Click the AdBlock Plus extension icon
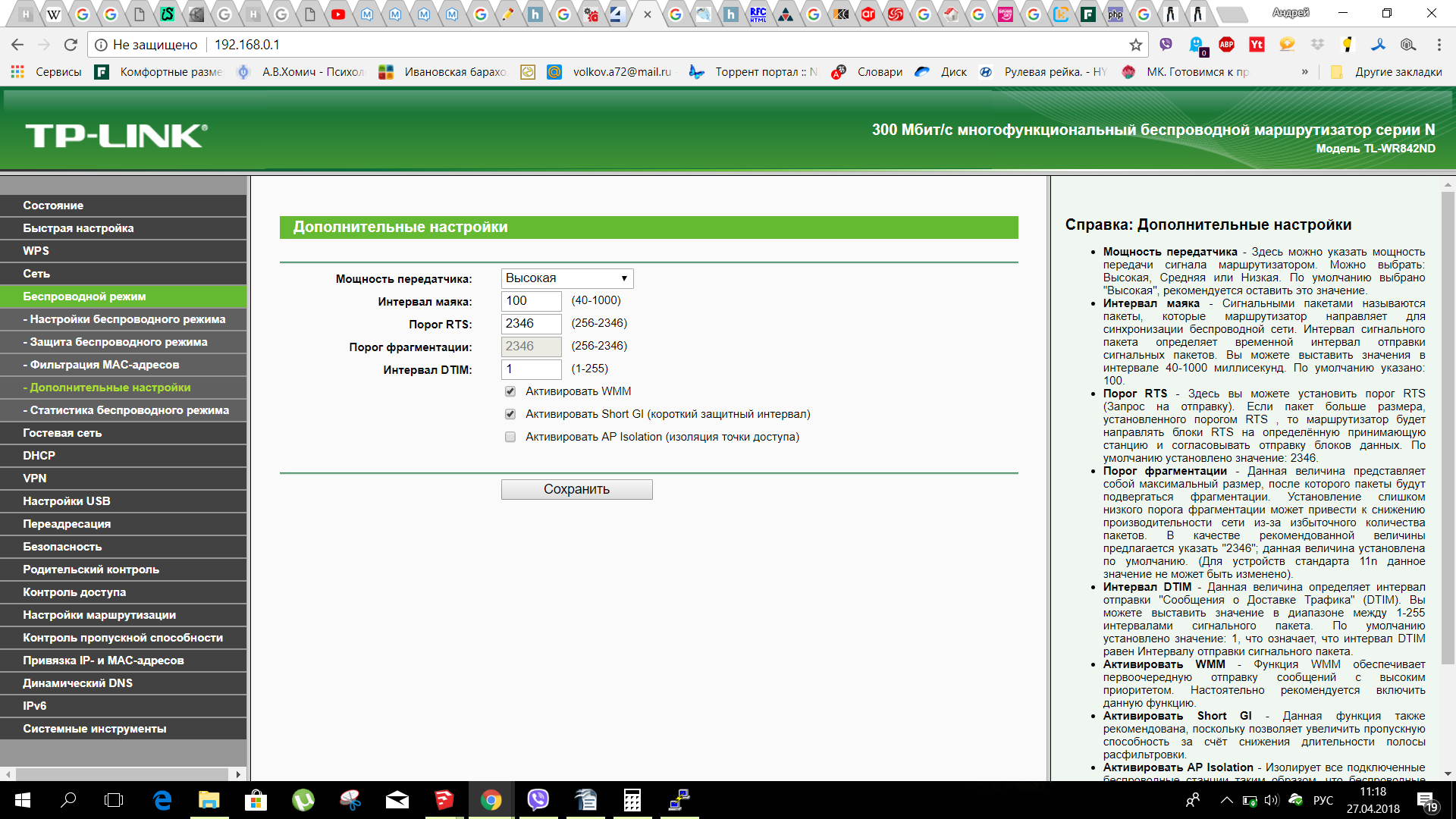 [x=1226, y=45]
